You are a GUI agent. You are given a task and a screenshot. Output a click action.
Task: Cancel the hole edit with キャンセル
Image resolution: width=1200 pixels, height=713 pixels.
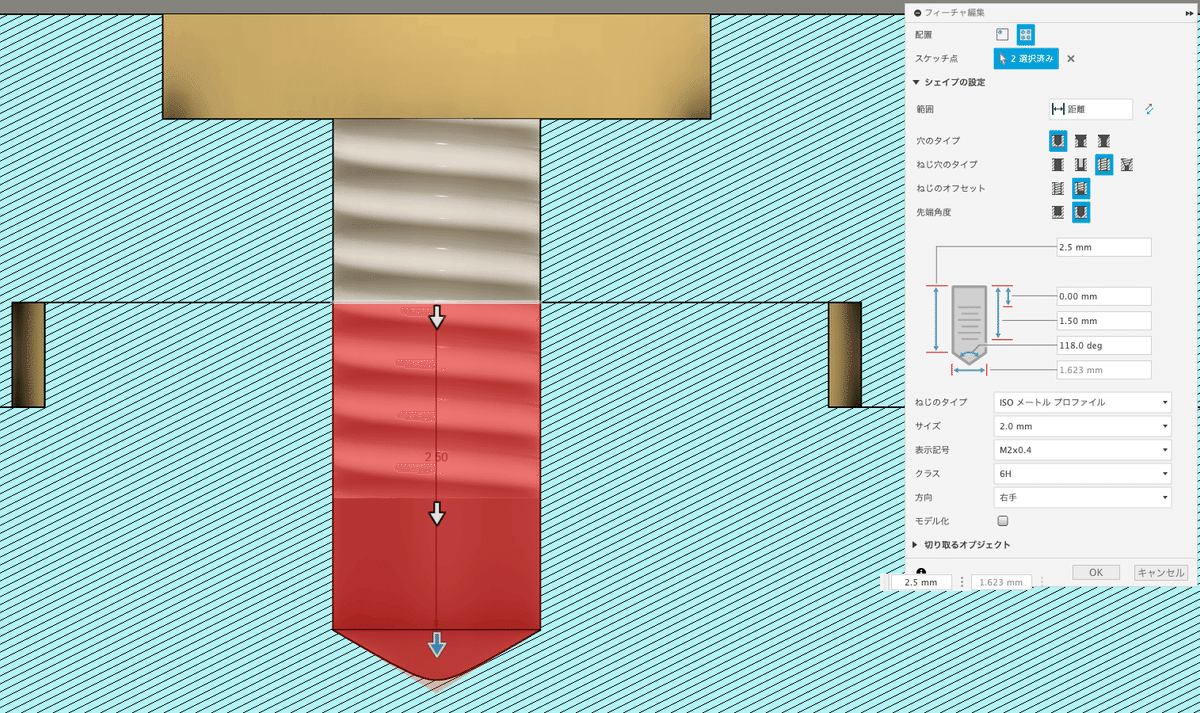click(1161, 573)
